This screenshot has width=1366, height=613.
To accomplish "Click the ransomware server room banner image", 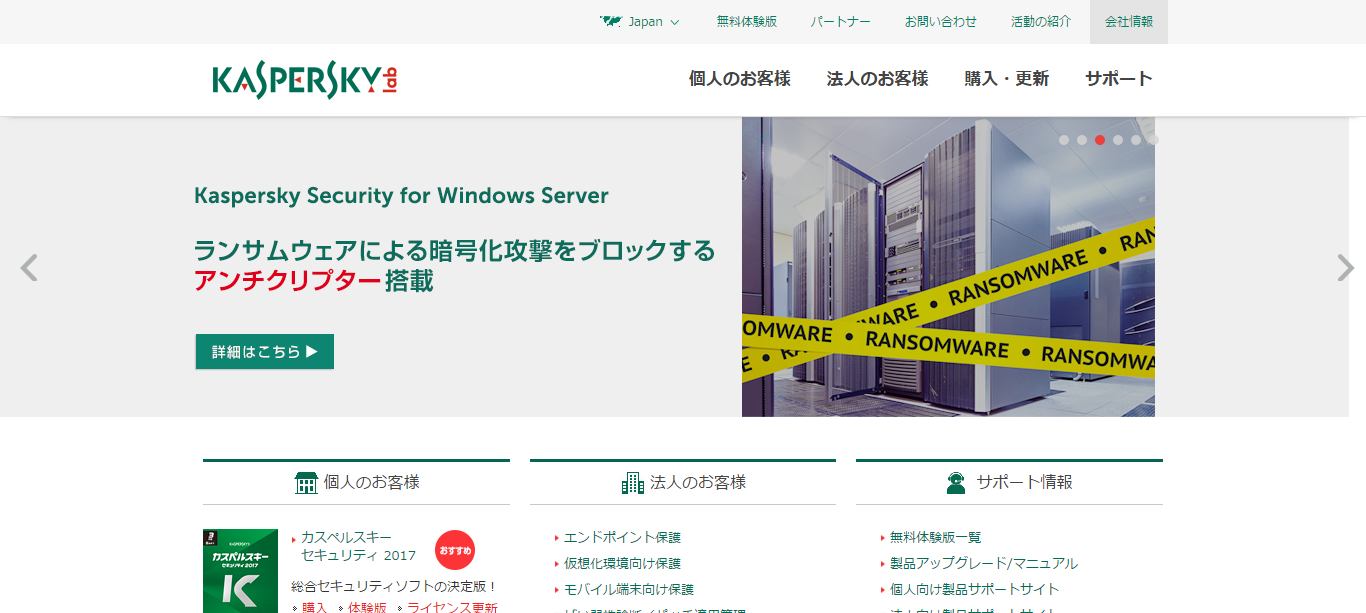I will coord(948,267).
